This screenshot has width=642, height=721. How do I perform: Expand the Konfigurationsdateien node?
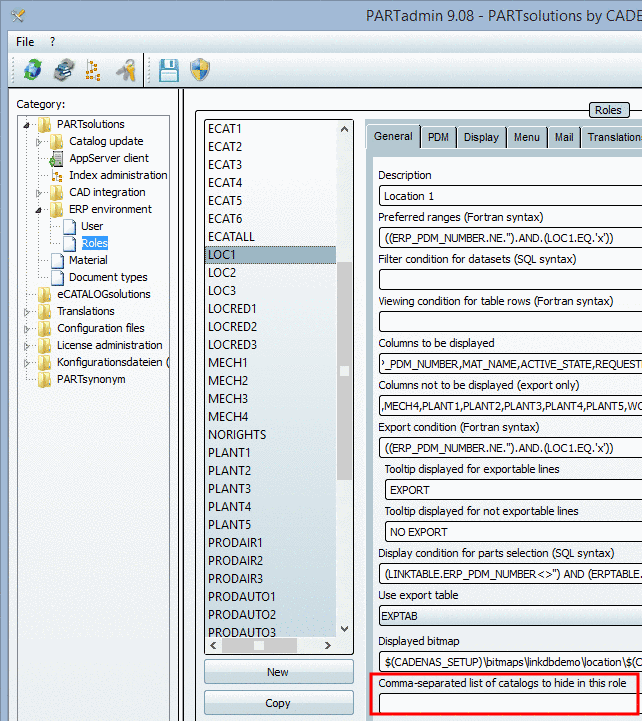pos(27,363)
